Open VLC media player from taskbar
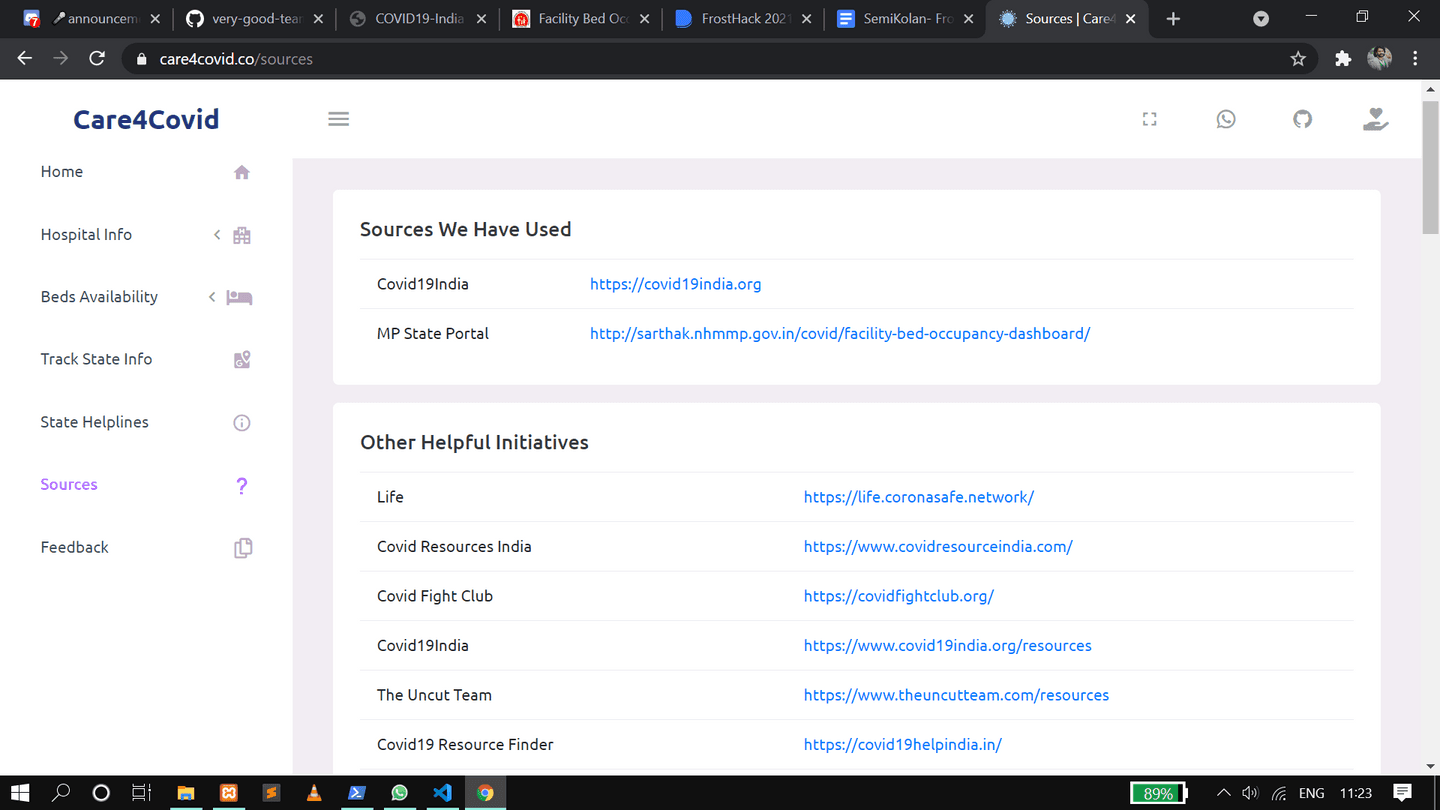1440x810 pixels. [x=314, y=793]
